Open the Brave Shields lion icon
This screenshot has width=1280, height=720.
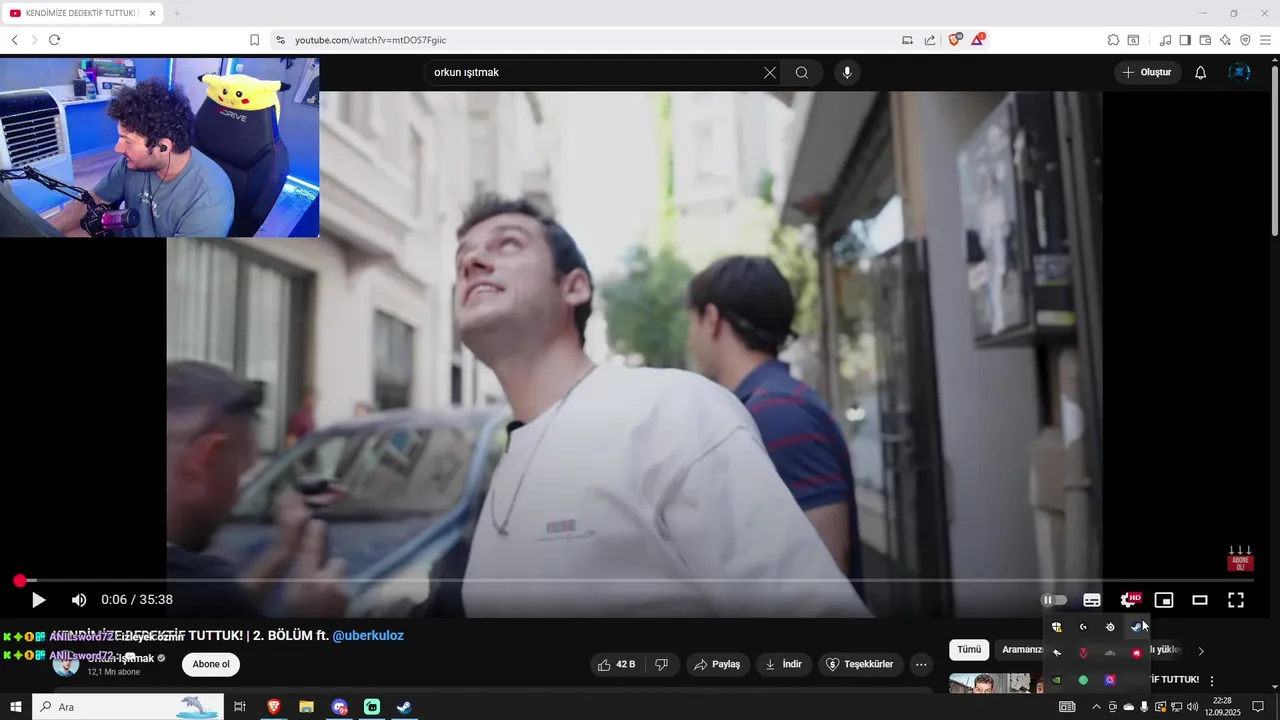(x=954, y=40)
